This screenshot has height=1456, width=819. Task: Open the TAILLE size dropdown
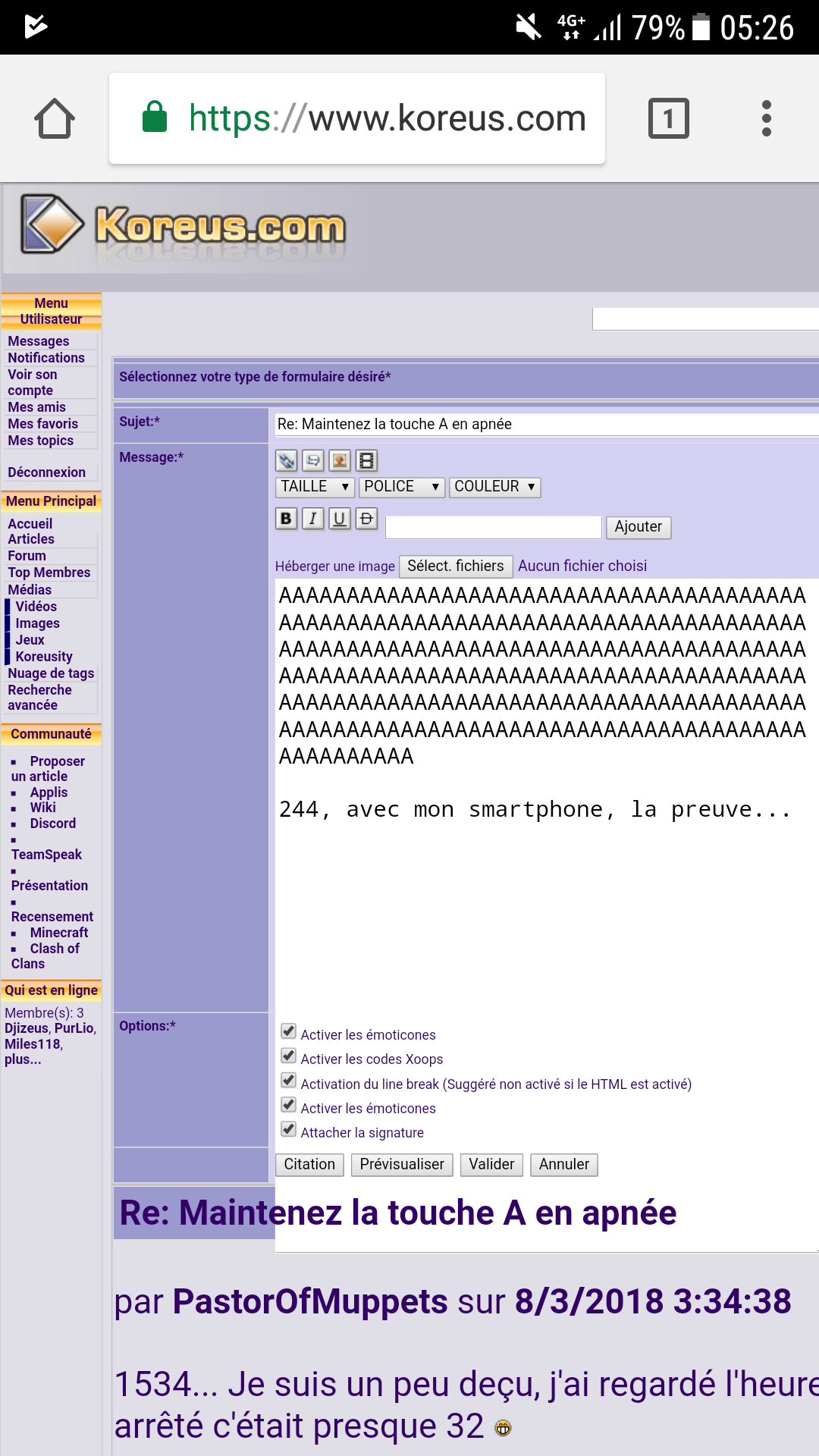pyautogui.click(x=315, y=487)
